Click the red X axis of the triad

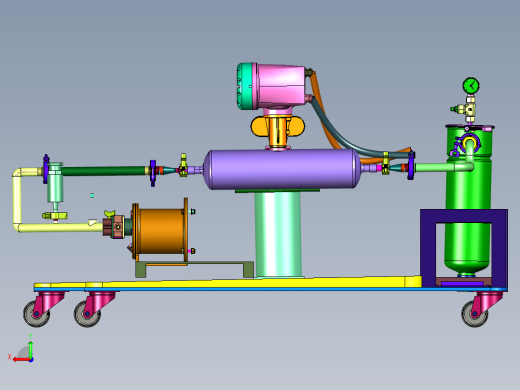[21, 360]
